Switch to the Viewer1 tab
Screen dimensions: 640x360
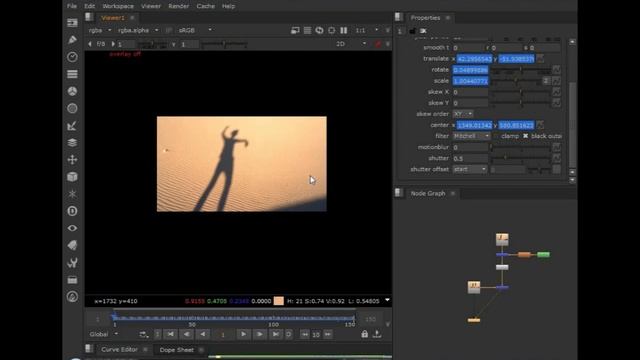(x=113, y=18)
